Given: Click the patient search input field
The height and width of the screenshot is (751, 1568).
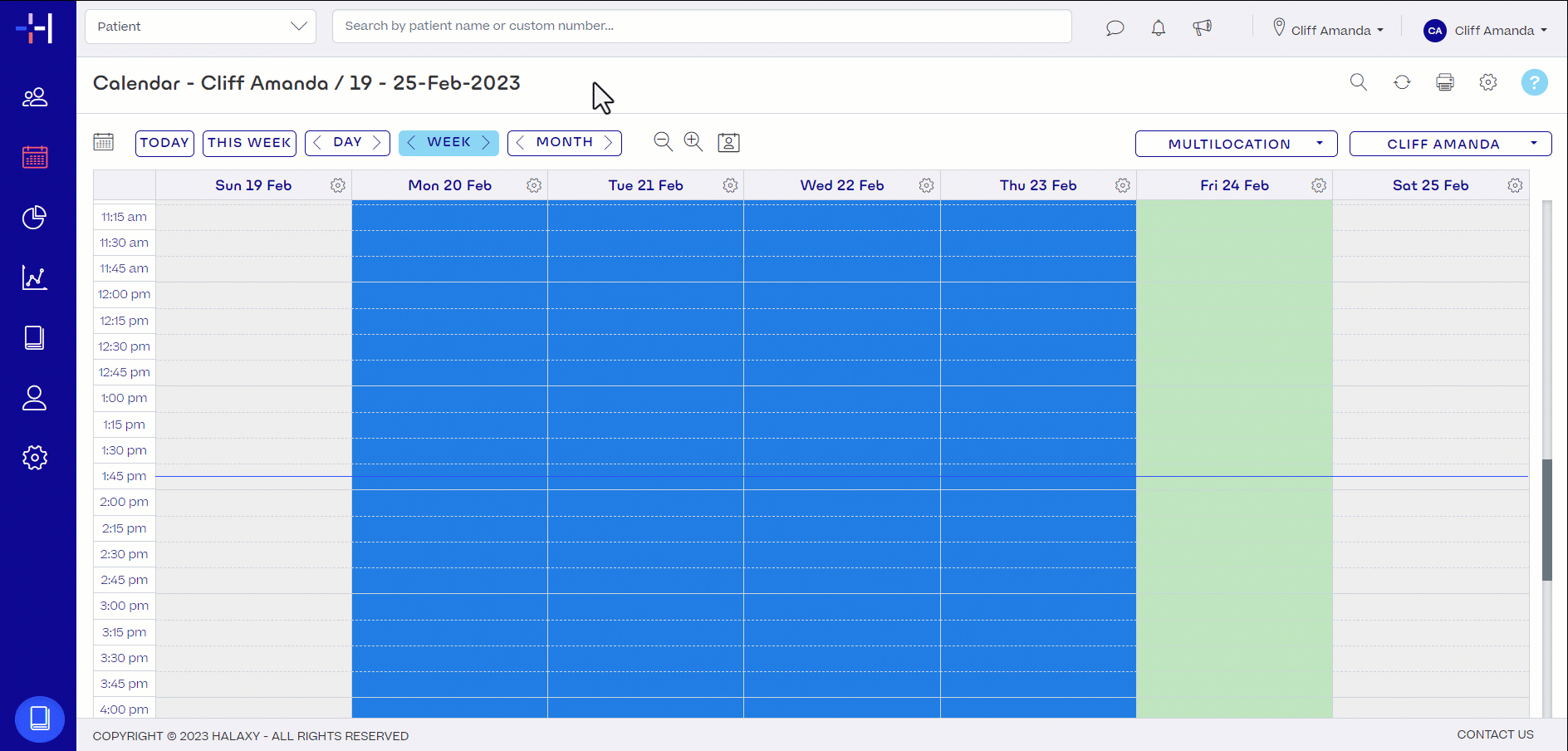Looking at the screenshot, I should click(702, 27).
